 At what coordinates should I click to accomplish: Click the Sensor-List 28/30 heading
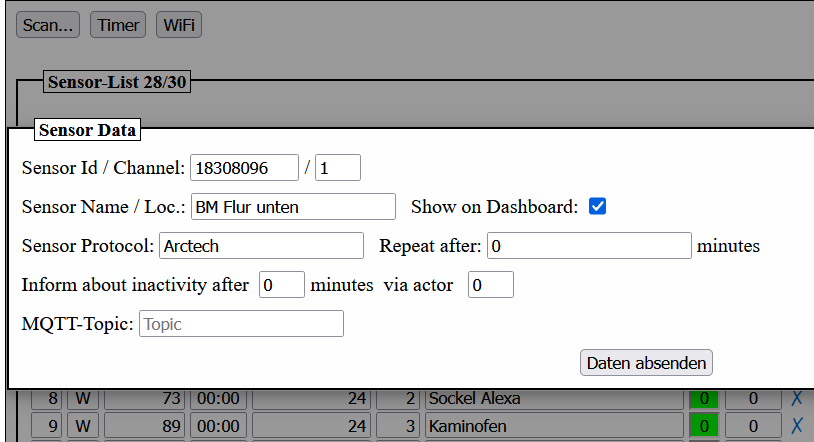point(117,82)
